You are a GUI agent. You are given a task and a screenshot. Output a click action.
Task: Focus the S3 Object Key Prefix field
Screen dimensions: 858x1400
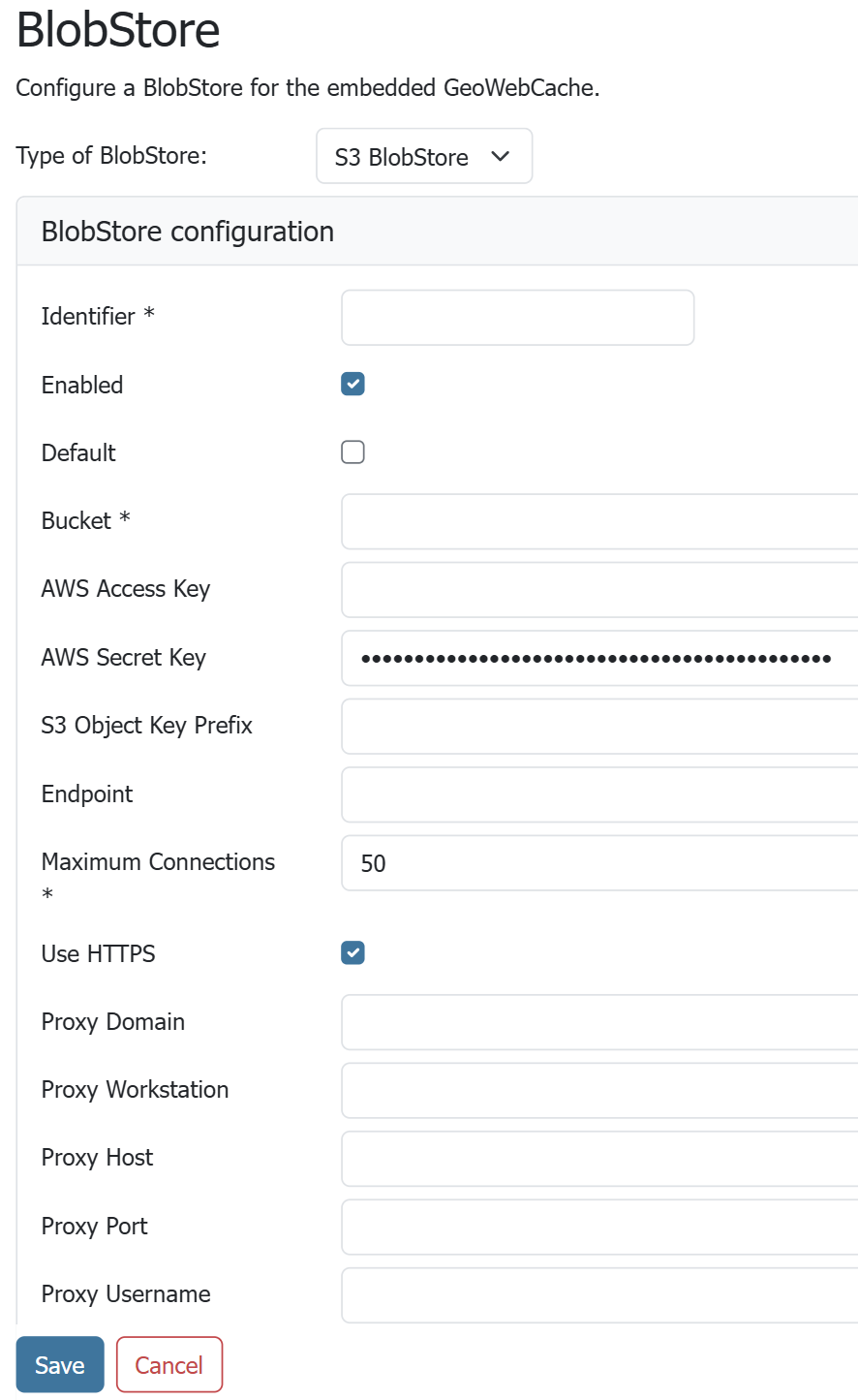coord(599,727)
